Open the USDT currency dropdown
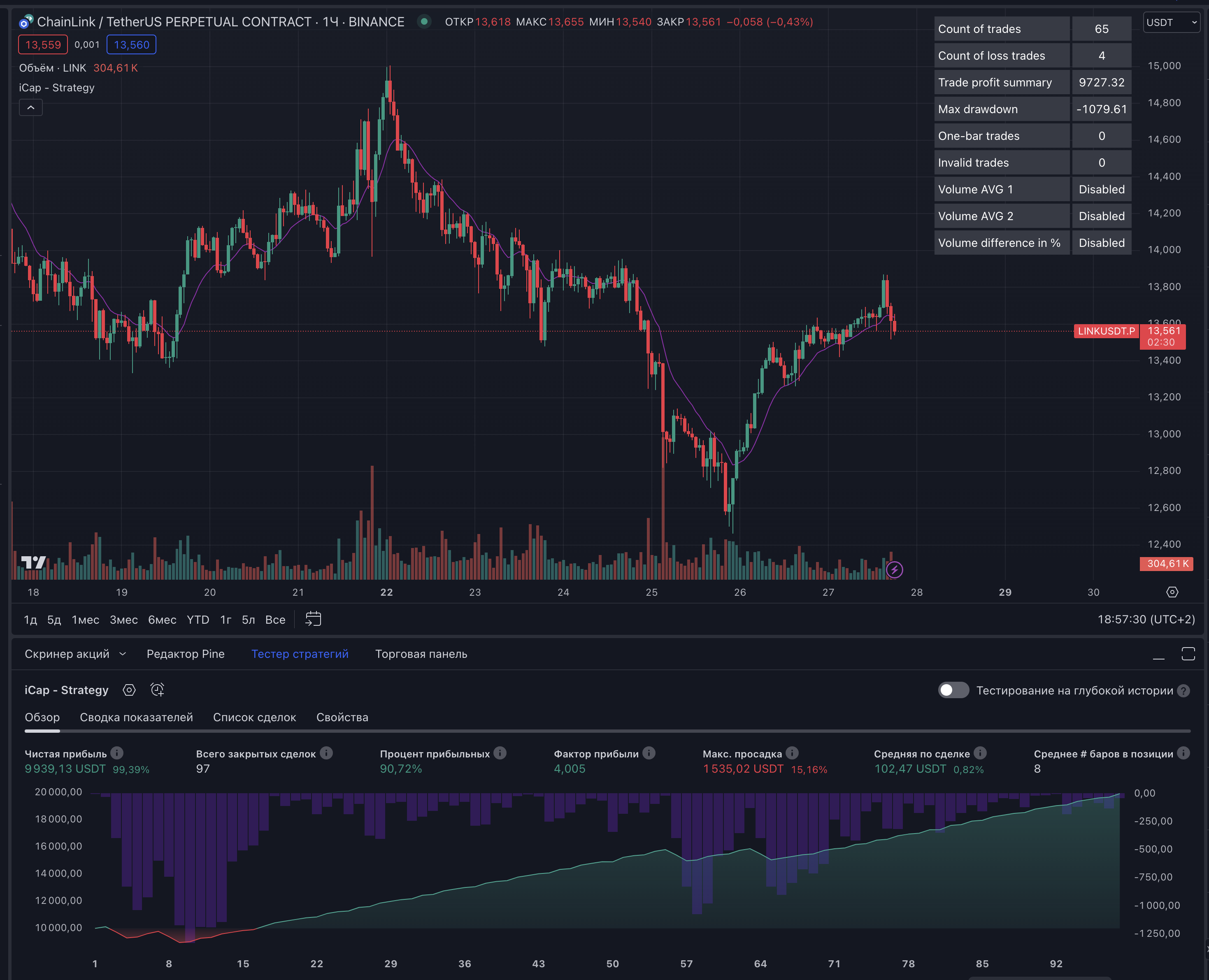1209x980 pixels. point(1171,23)
